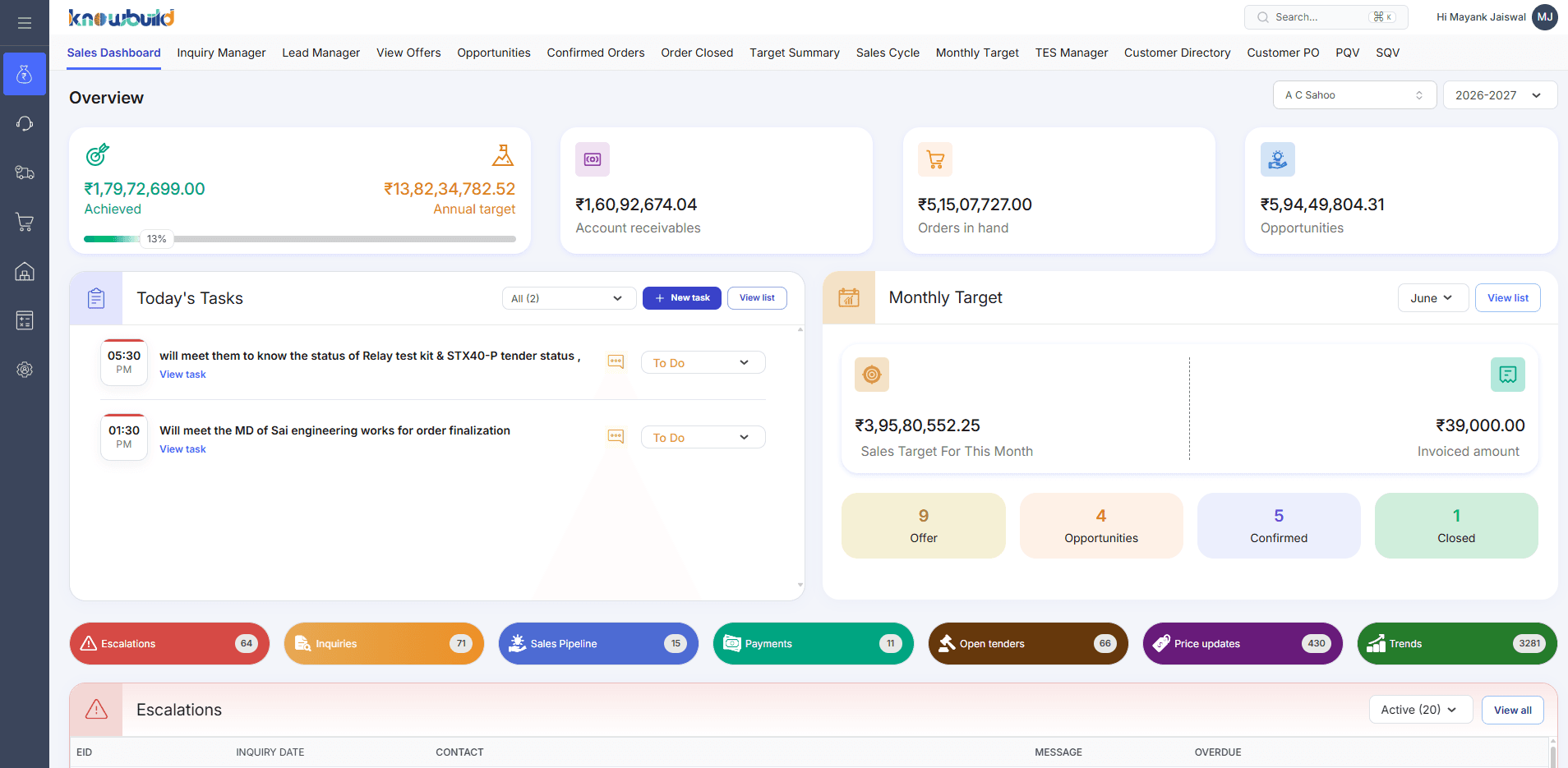This screenshot has height=768, width=1568.
Task: Open the Sales Pipeline pill
Action: tap(598, 644)
